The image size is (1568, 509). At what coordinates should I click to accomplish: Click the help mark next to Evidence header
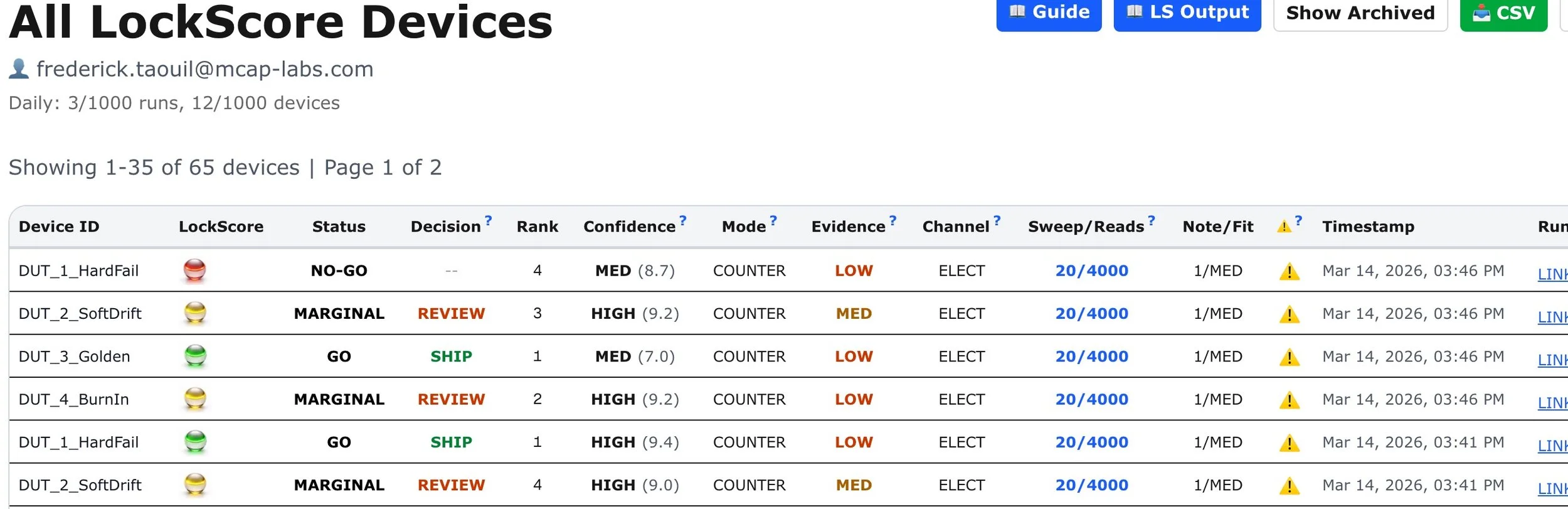(893, 220)
